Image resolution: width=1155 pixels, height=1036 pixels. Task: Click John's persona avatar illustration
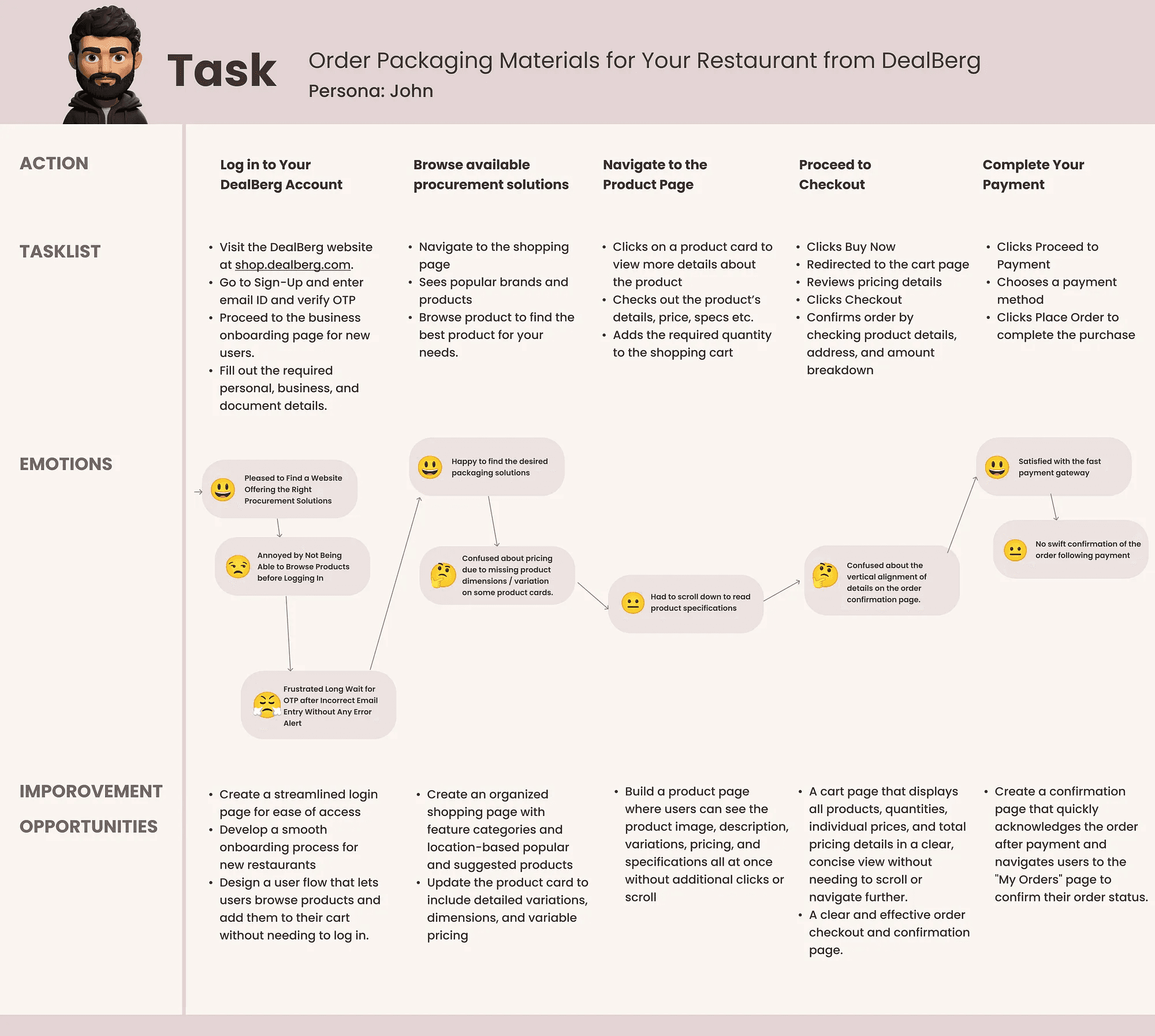pyautogui.click(x=106, y=65)
